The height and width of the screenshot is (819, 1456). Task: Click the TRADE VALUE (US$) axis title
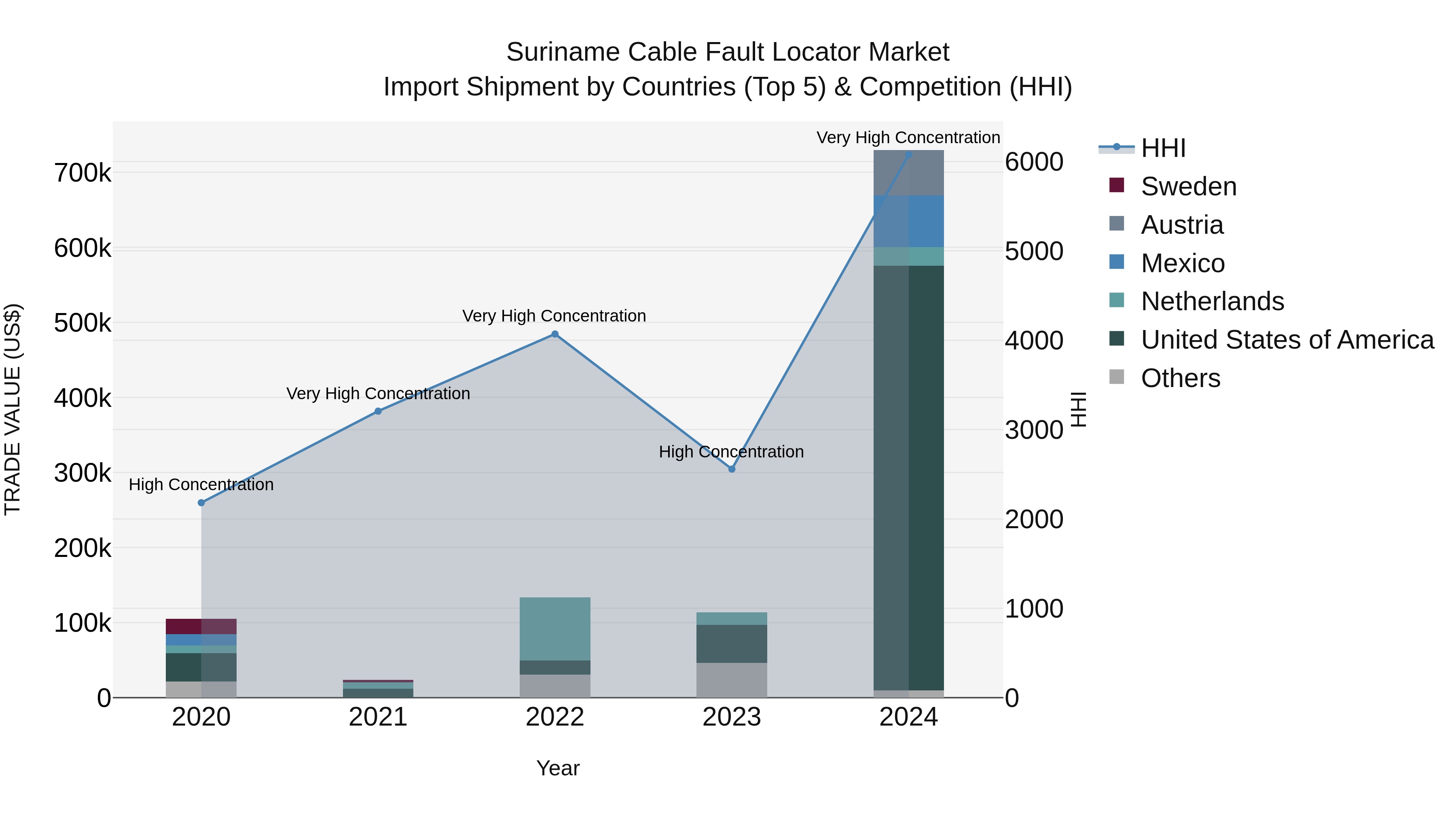[13, 409]
